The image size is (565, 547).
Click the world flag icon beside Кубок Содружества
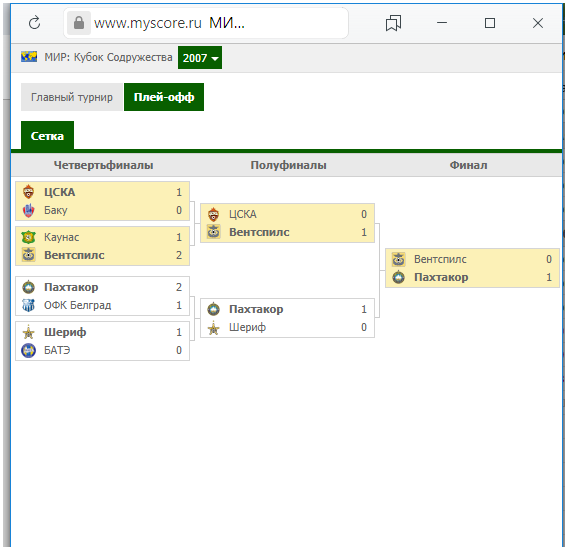click(x=29, y=57)
